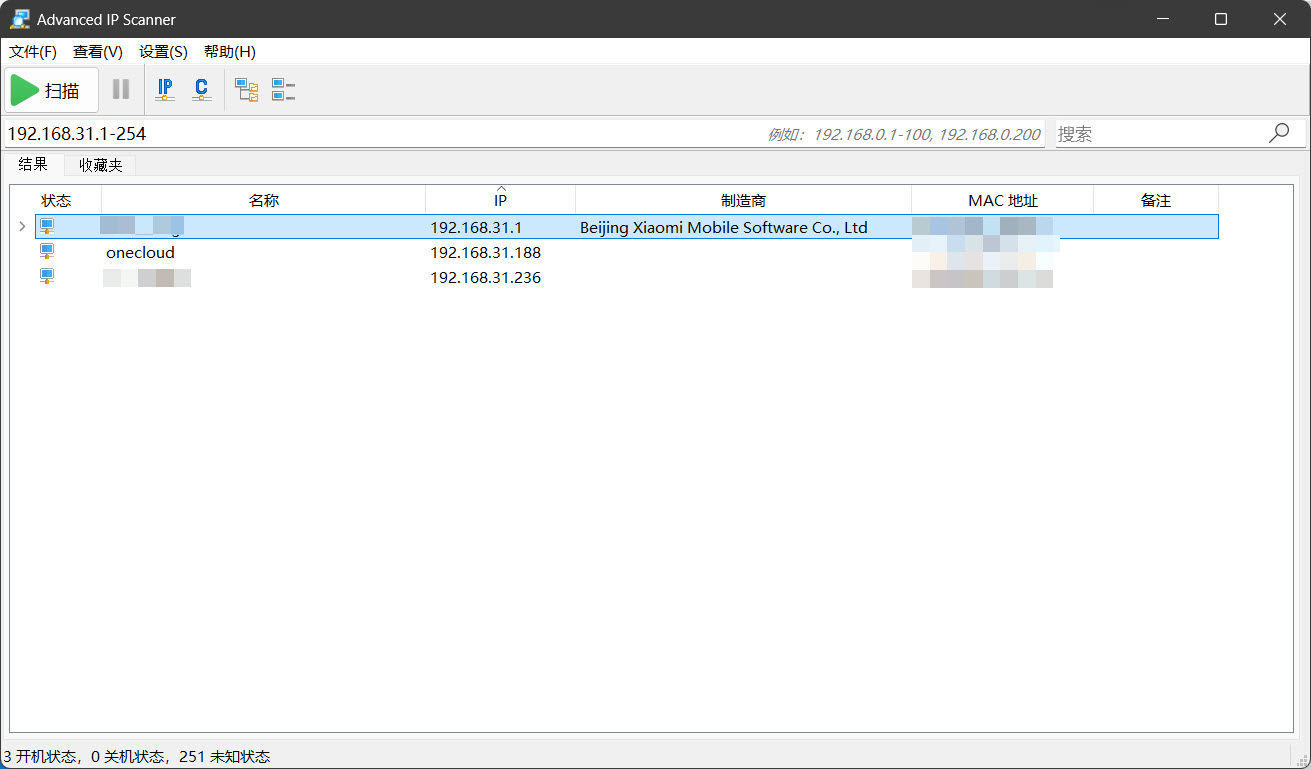The image size is (1311, 769).
Task: Click the computer icon for onecloud
Action: (x=47, y=252)
